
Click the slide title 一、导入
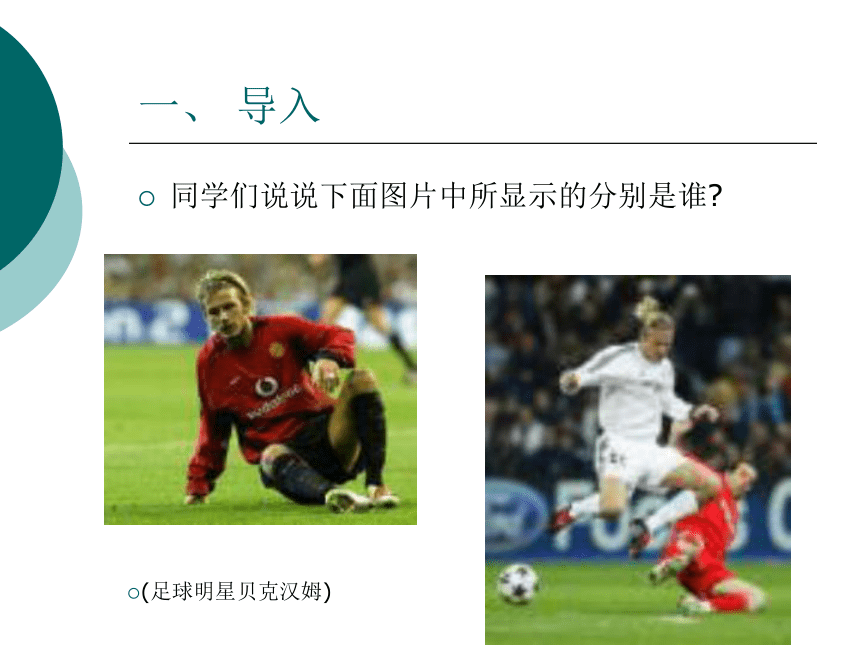point(229,105)
